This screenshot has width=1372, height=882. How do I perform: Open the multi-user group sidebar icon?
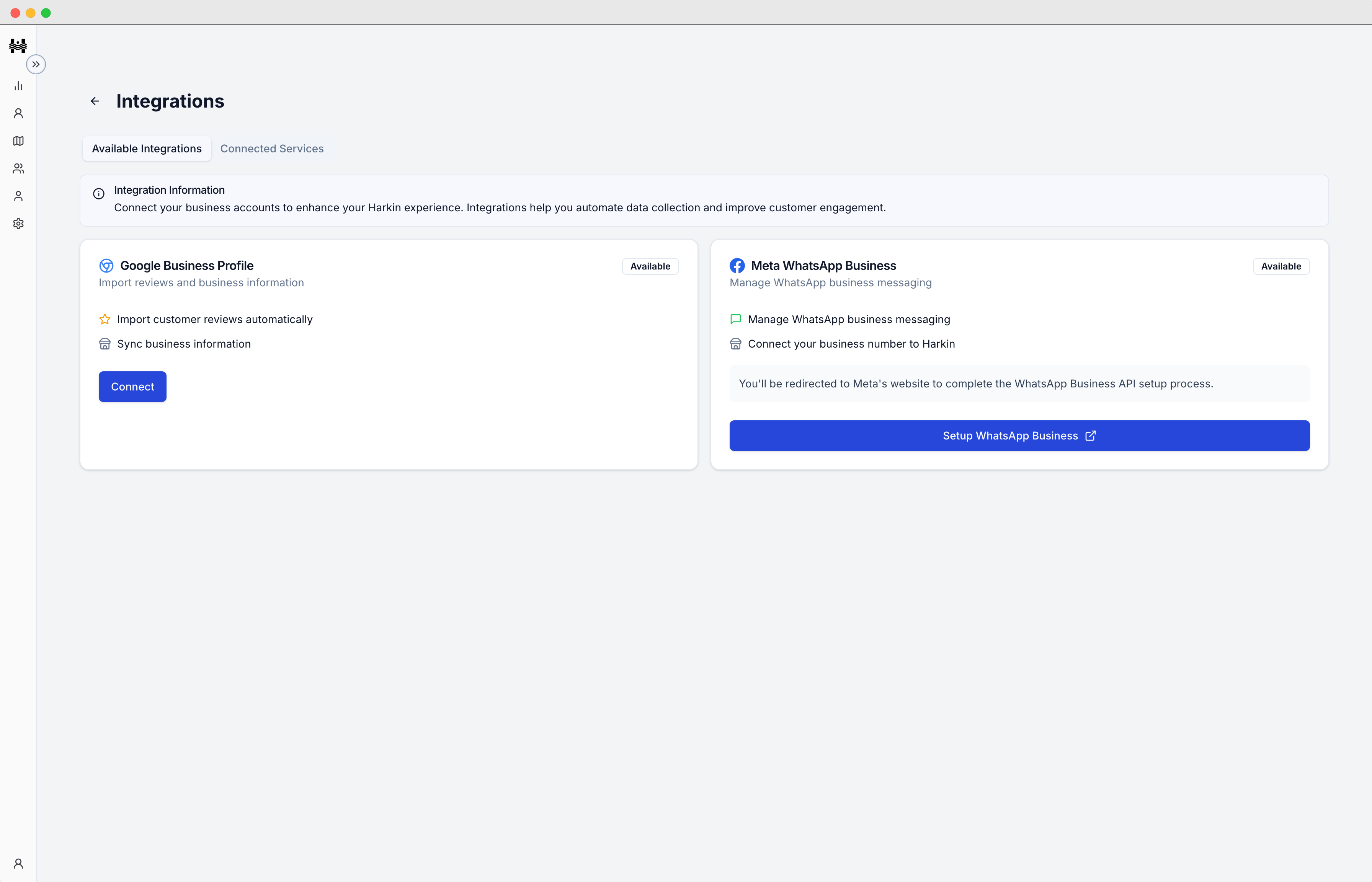coord(18,168)
